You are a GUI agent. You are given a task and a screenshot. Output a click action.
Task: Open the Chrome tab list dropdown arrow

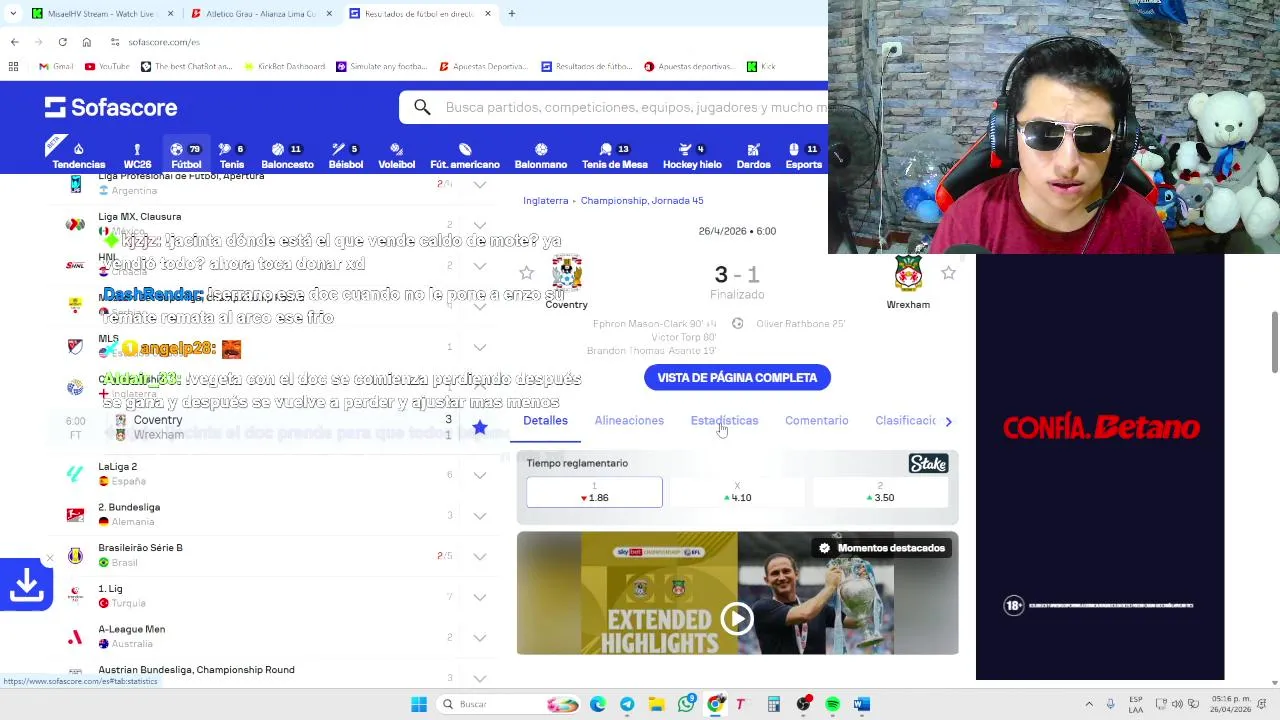pyautogui.click(x=13, y=14)
